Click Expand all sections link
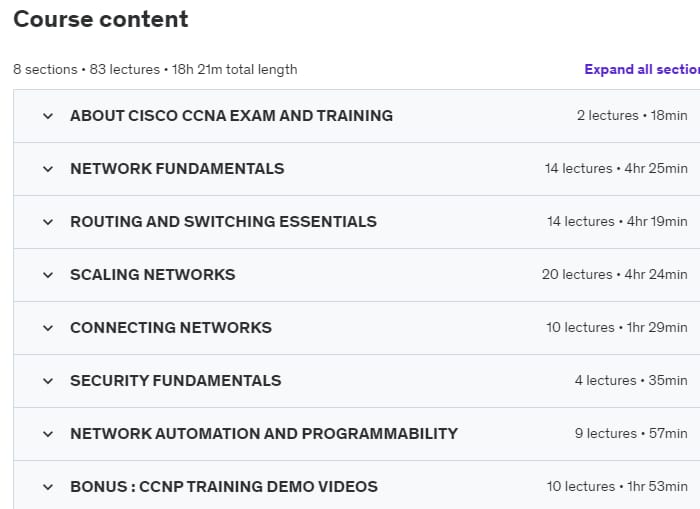This screenshot has width=700, height=509. 642,69
